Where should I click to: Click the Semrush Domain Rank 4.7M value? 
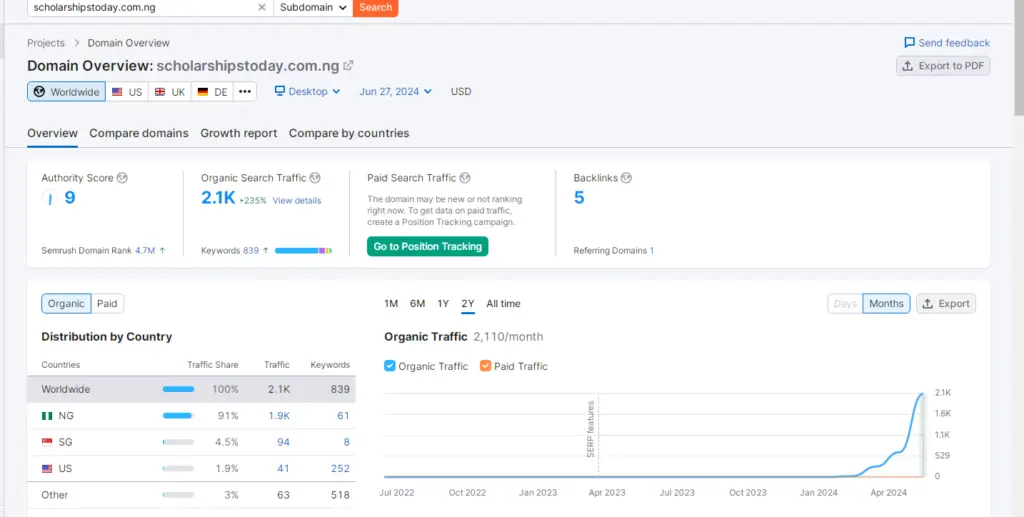pyautogui.click(x=145, y=251)
